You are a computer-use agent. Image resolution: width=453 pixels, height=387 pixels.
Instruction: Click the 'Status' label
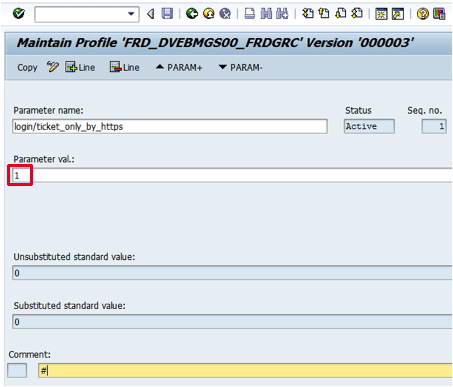point(358,110)
